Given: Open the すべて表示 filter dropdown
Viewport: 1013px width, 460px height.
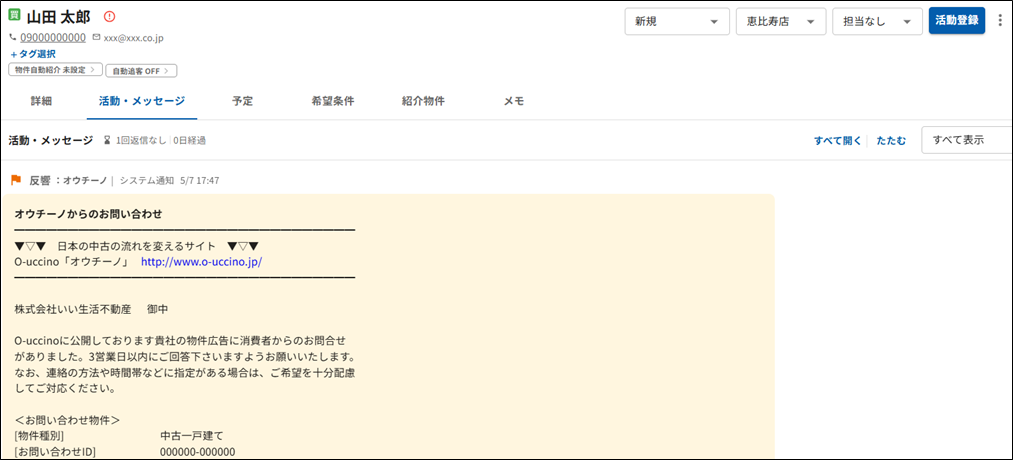Looking at the screenshot, I should [x=966, y=140].
